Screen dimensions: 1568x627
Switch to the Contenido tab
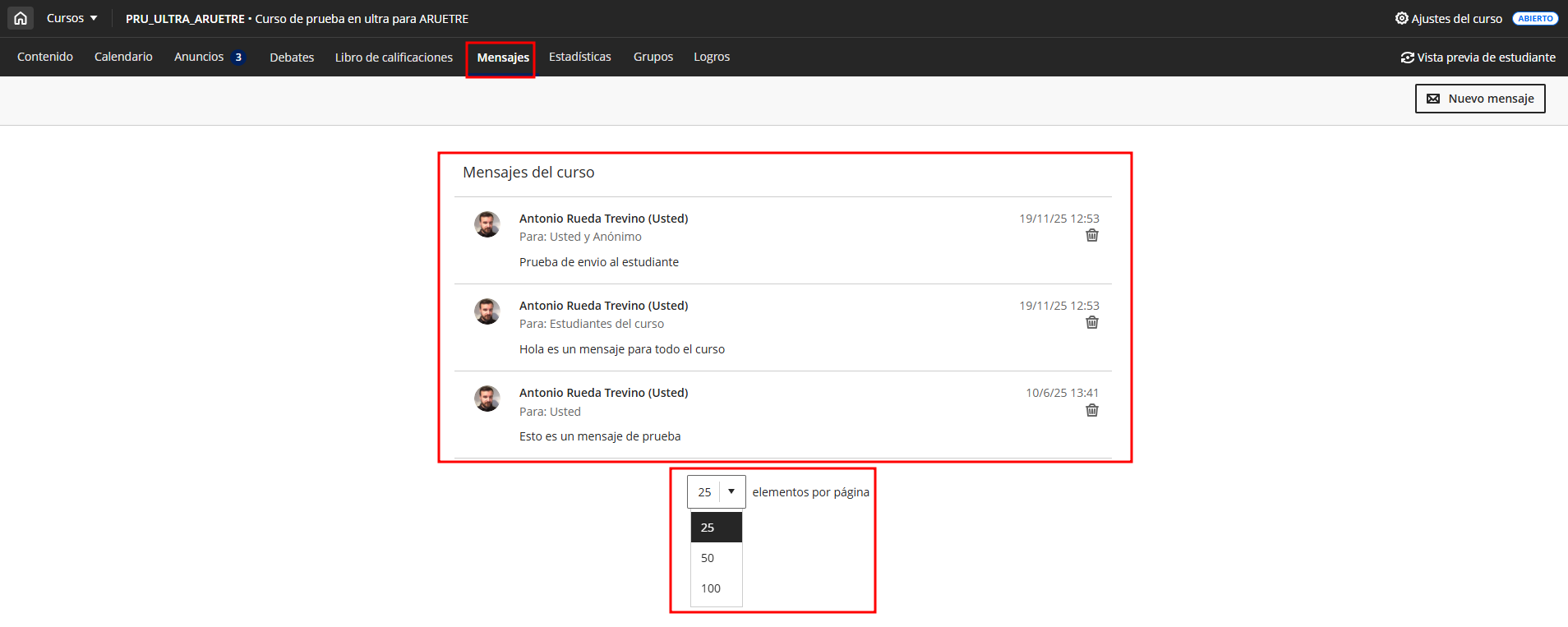(45, 57)
